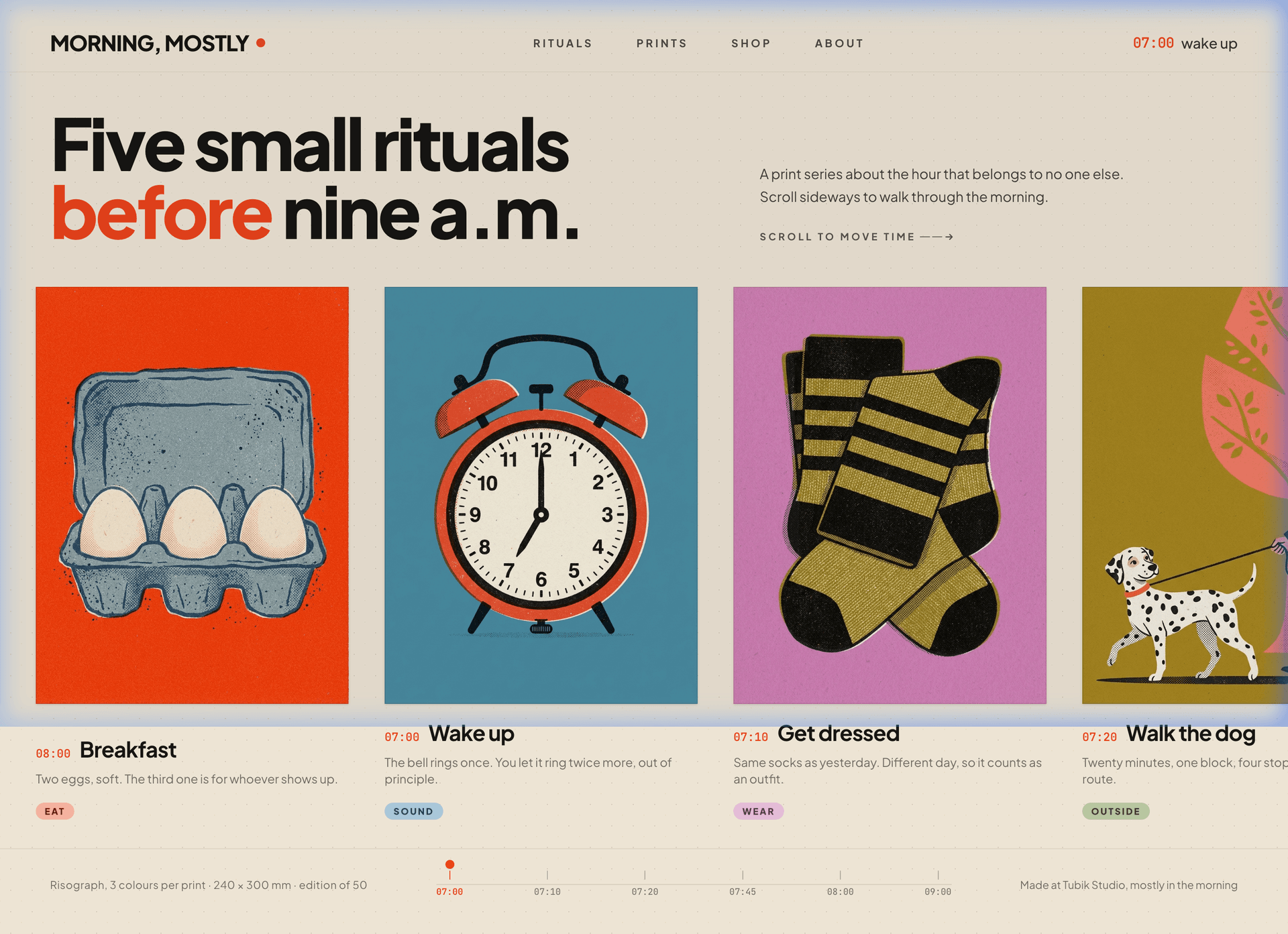
Task: Click the Risograph edition details text
Action: pyautogui.click(x=209, y=885)
